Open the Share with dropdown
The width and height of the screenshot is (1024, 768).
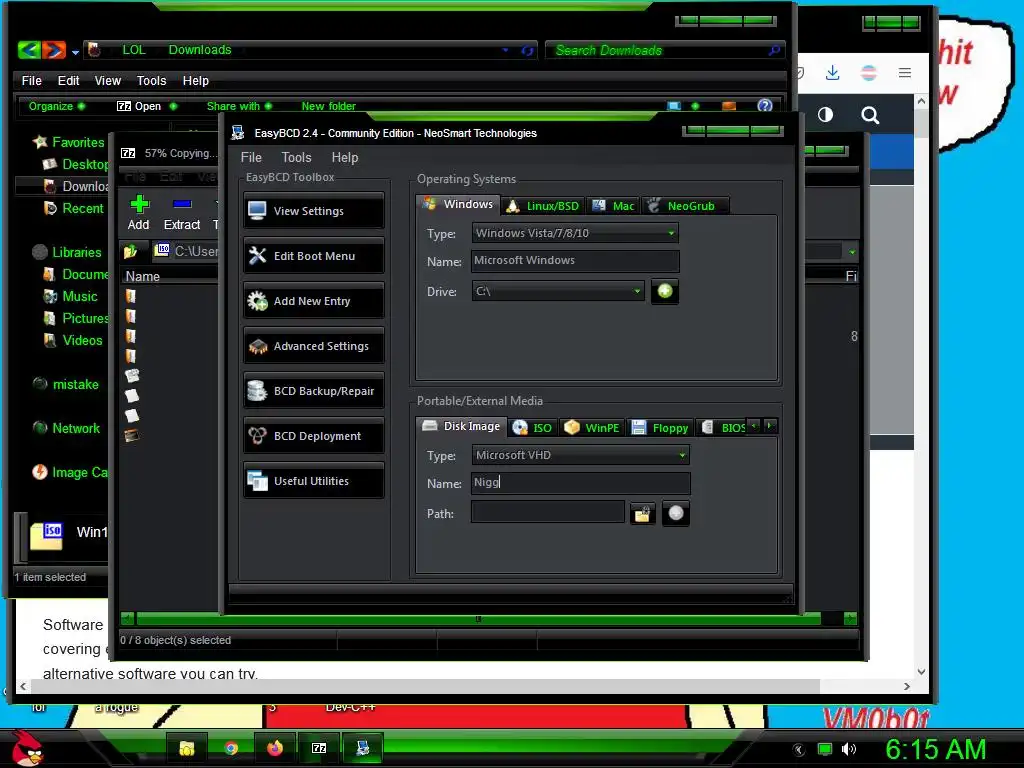[239, 106]
